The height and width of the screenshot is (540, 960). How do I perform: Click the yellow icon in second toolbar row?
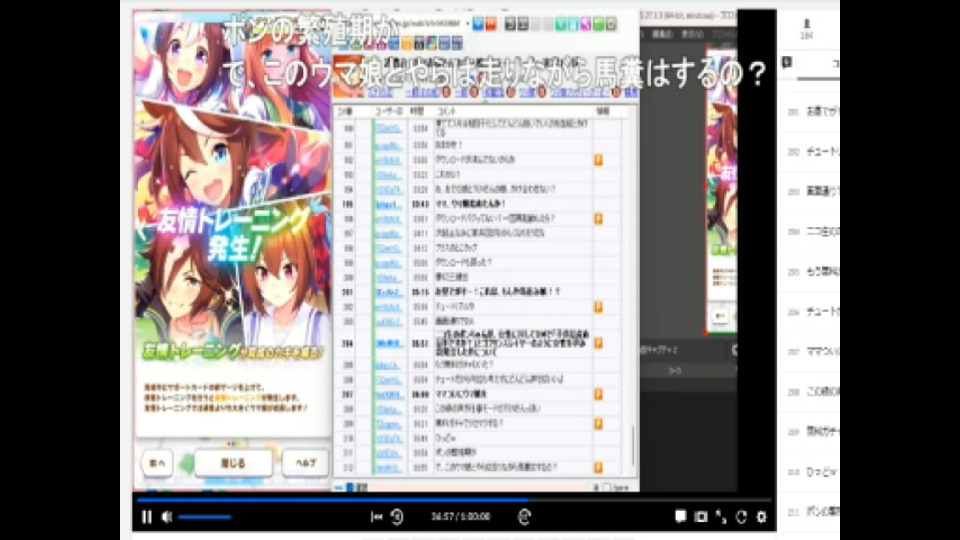tap(407, 43)
